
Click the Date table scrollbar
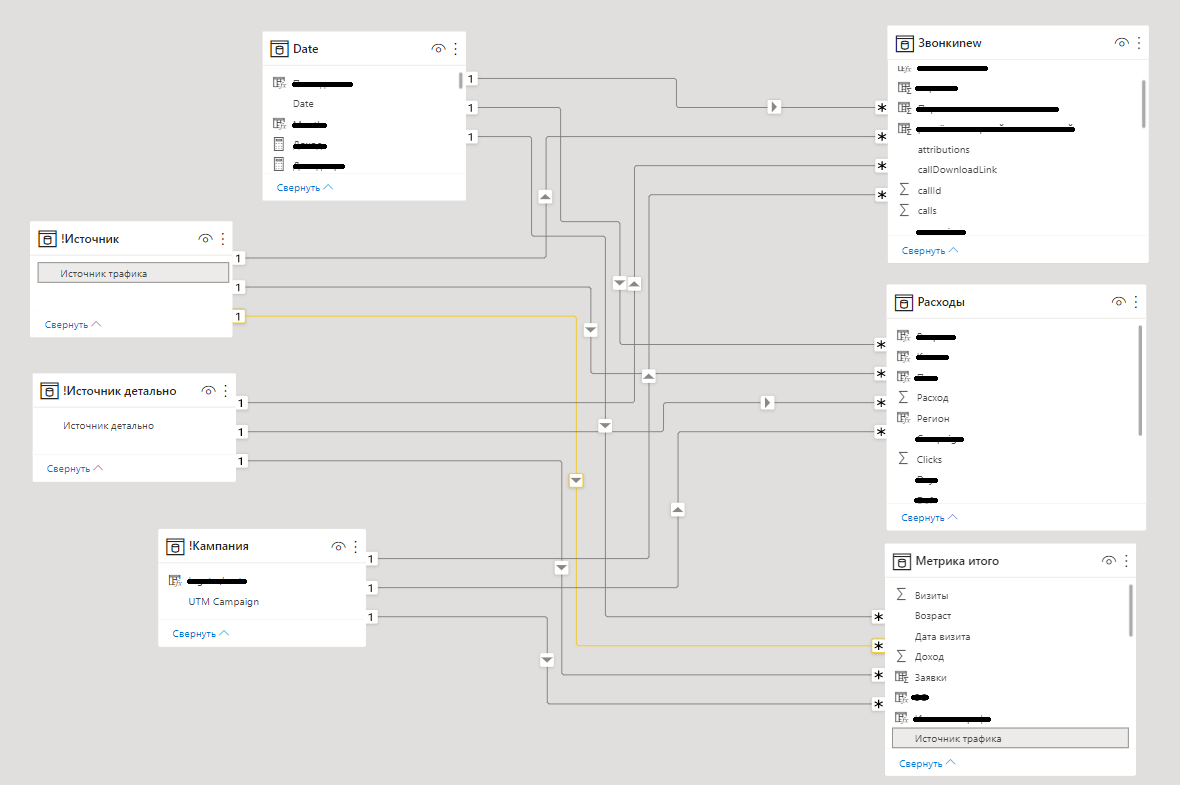coord(461,81)
